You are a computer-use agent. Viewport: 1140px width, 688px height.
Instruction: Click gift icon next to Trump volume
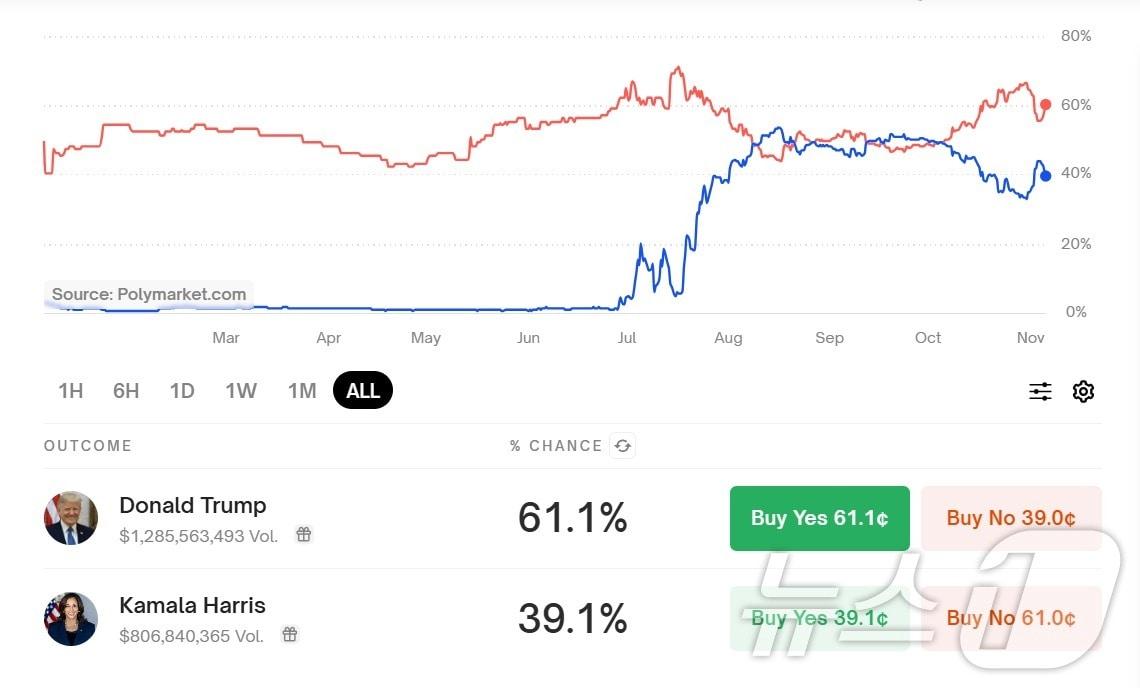[304, 535]
